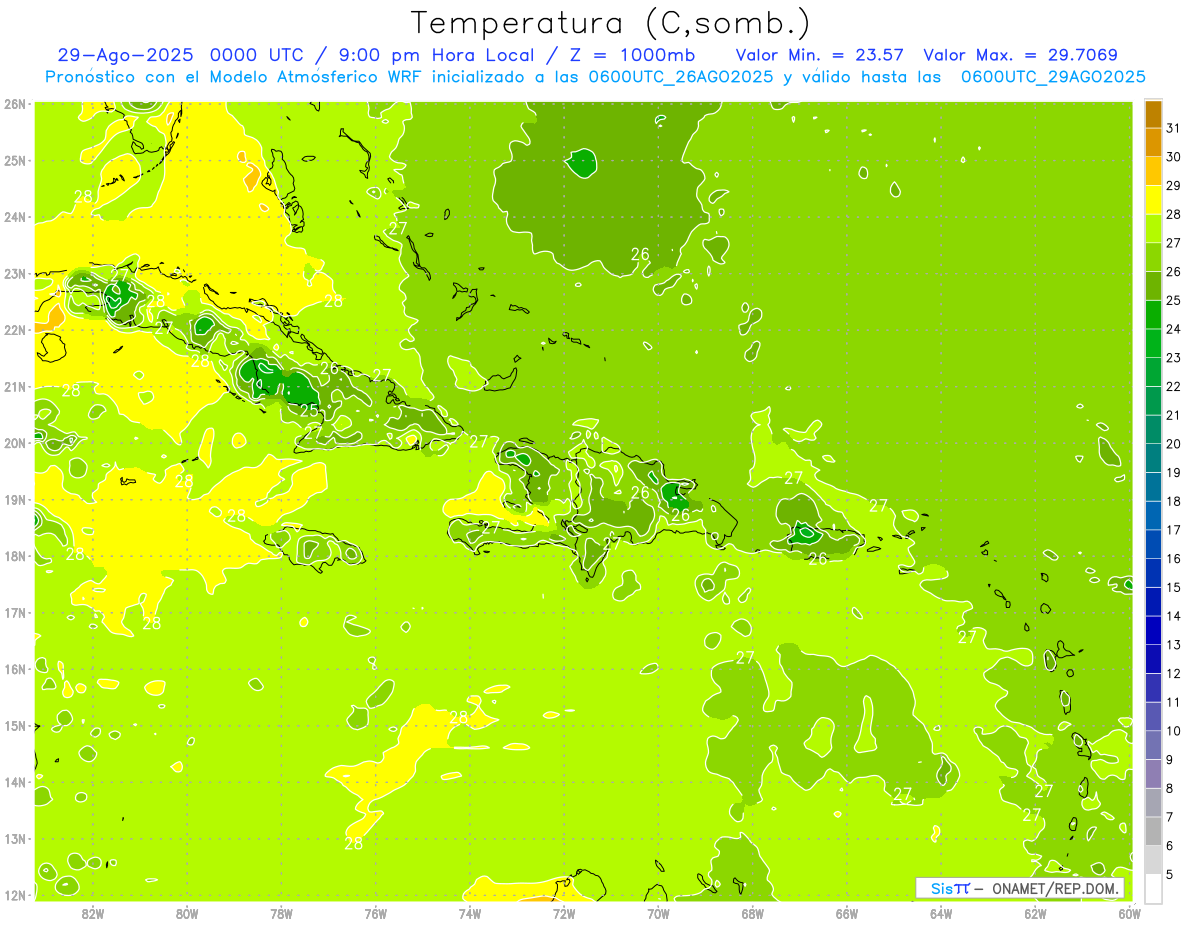Screen dimensions: 1200x927
Task: Click the "80W" longitude label
Action: [187, 912]
